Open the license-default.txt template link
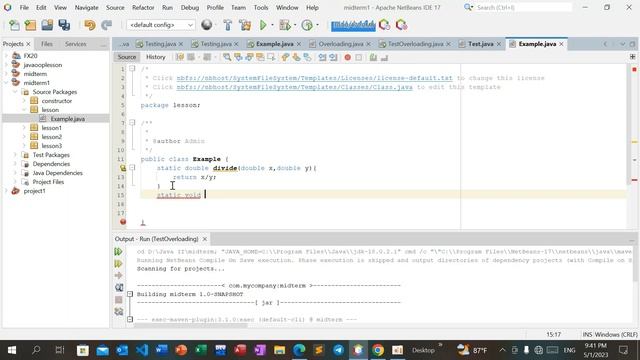The height and width of the screenshot is (360, 640). point(314,78)
